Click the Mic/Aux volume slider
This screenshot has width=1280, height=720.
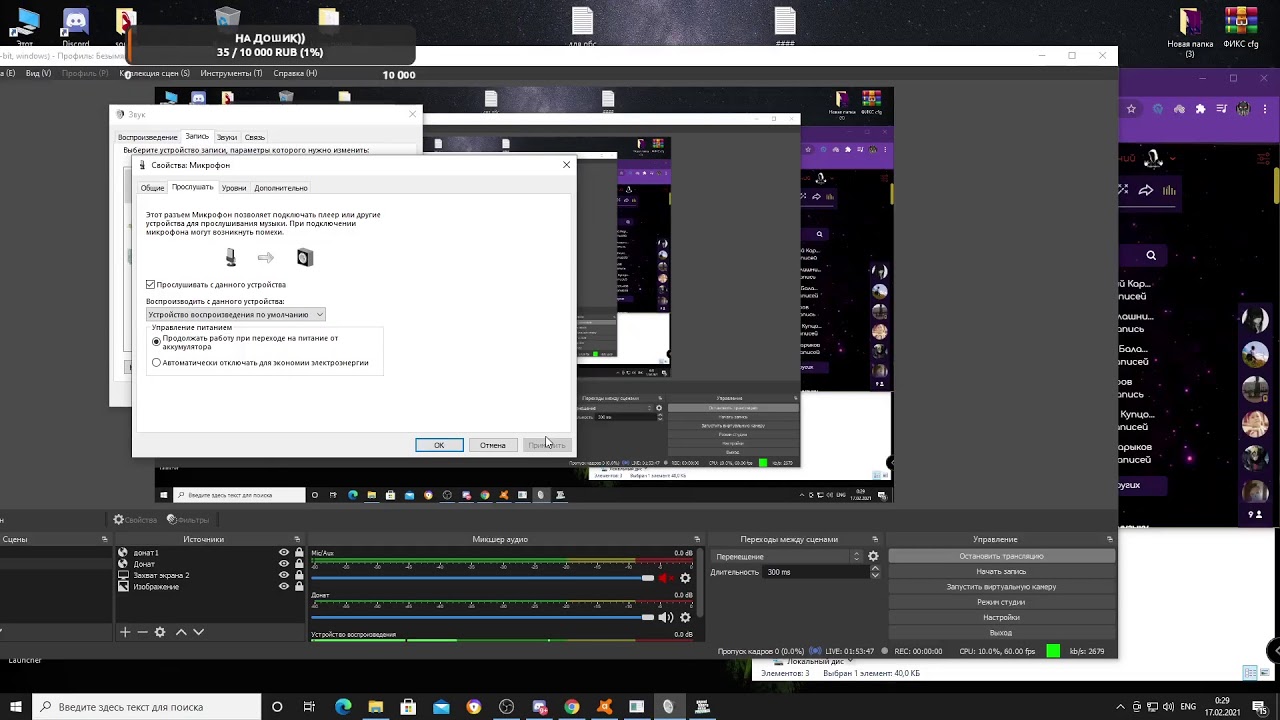(482, 578)
